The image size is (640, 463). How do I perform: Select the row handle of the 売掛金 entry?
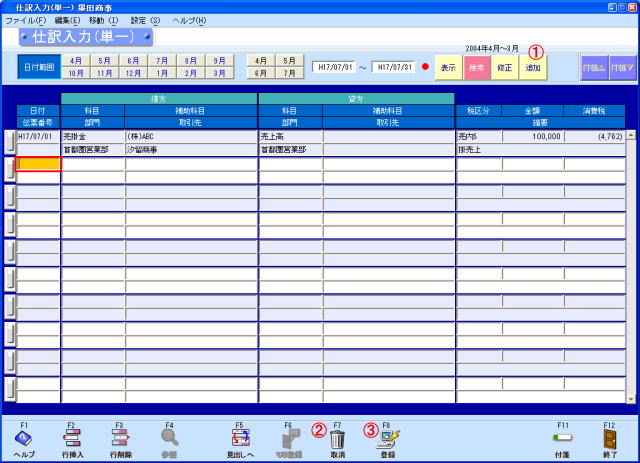tap(10, 142)
